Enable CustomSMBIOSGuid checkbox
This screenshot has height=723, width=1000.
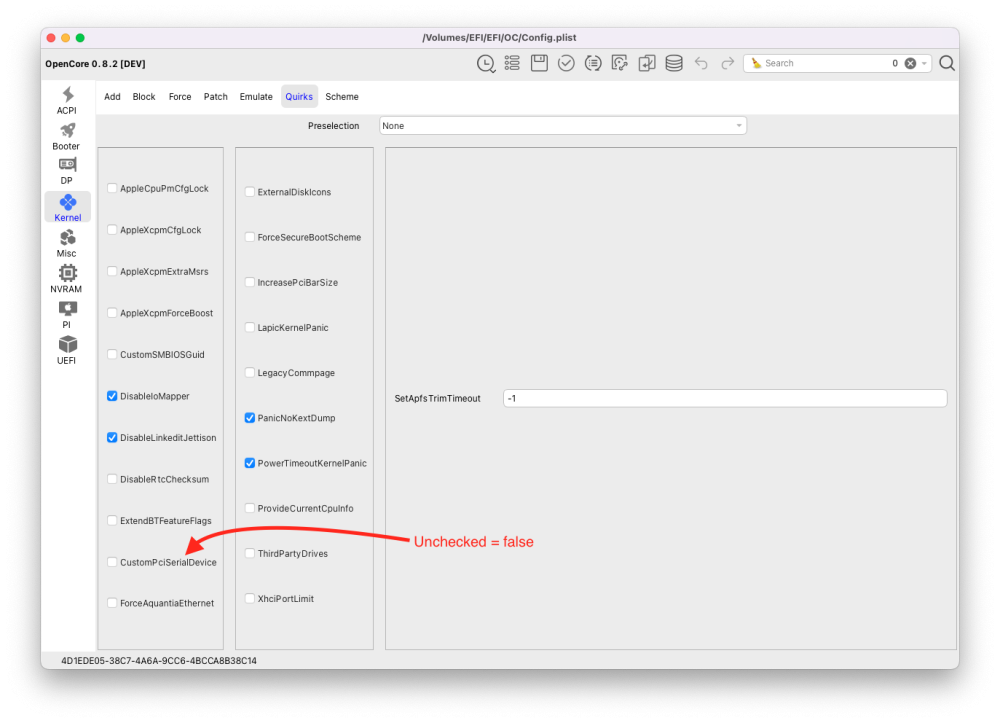pos(112,354)
